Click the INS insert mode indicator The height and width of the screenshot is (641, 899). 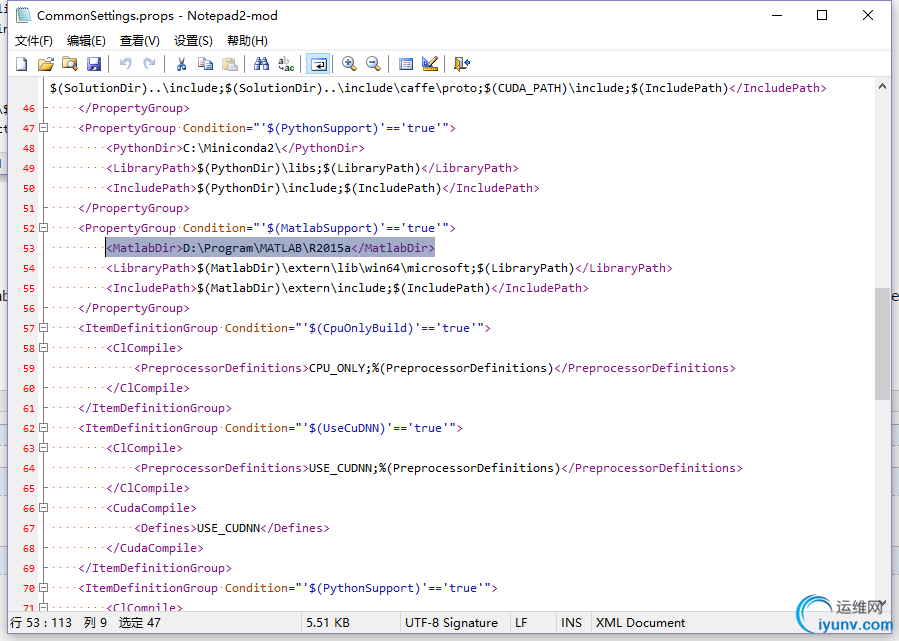click(x=571, y=623)
